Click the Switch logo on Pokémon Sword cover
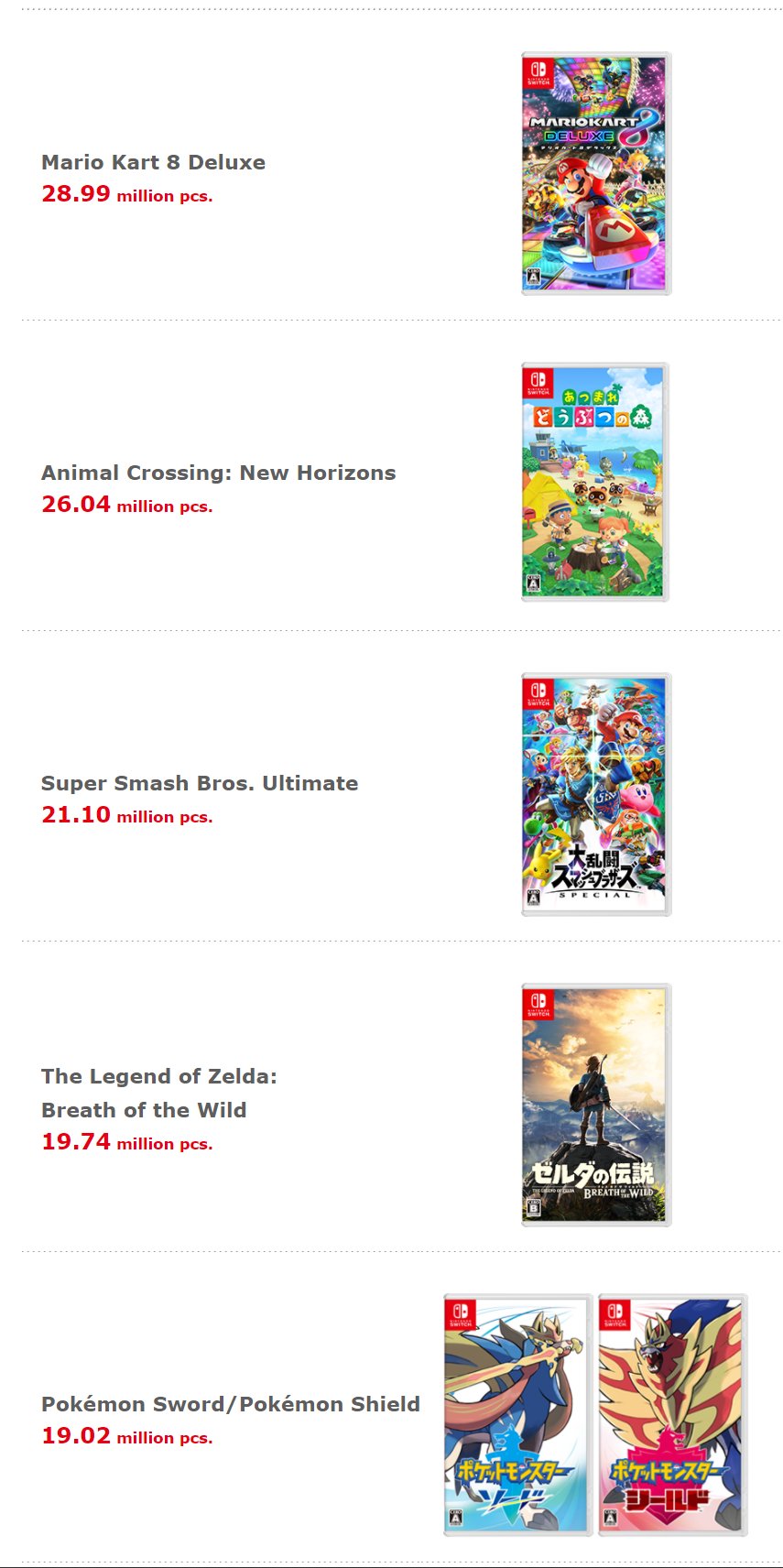 [x=461, y=1315]
